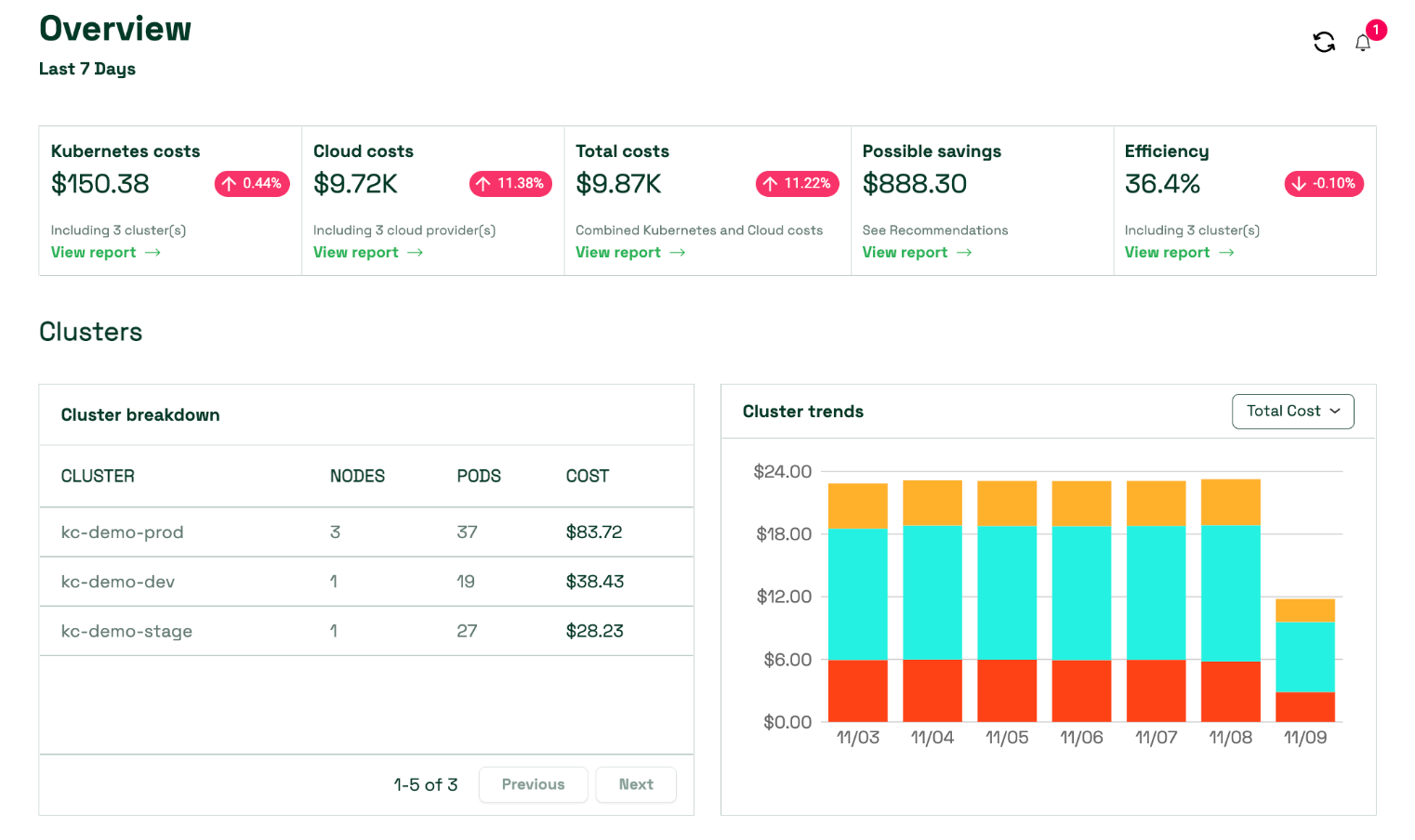View report for Total costs
The width and height of the screenshot is (1415, 840).
(629, 253)
